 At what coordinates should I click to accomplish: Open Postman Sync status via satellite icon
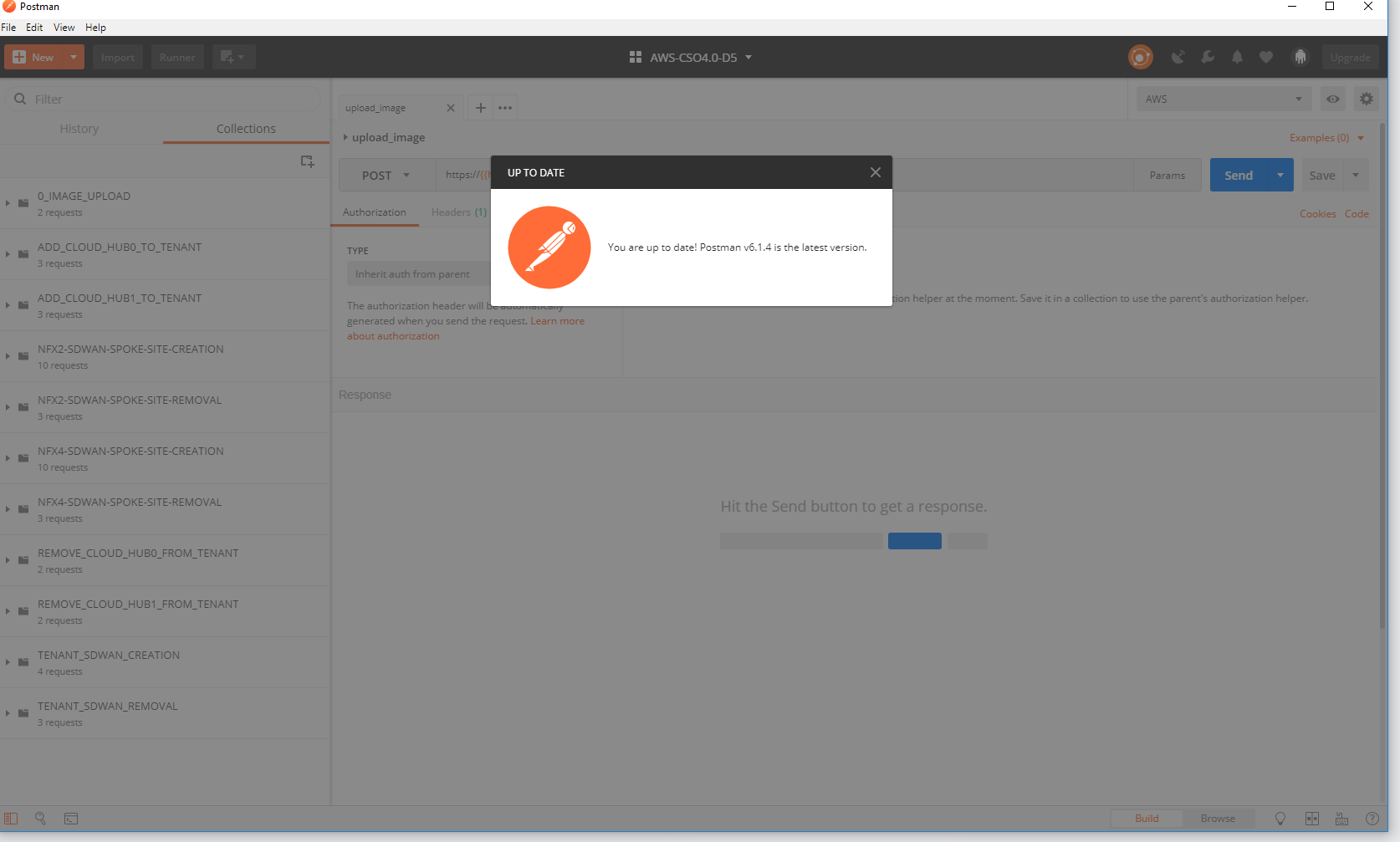click(1178, 57)
